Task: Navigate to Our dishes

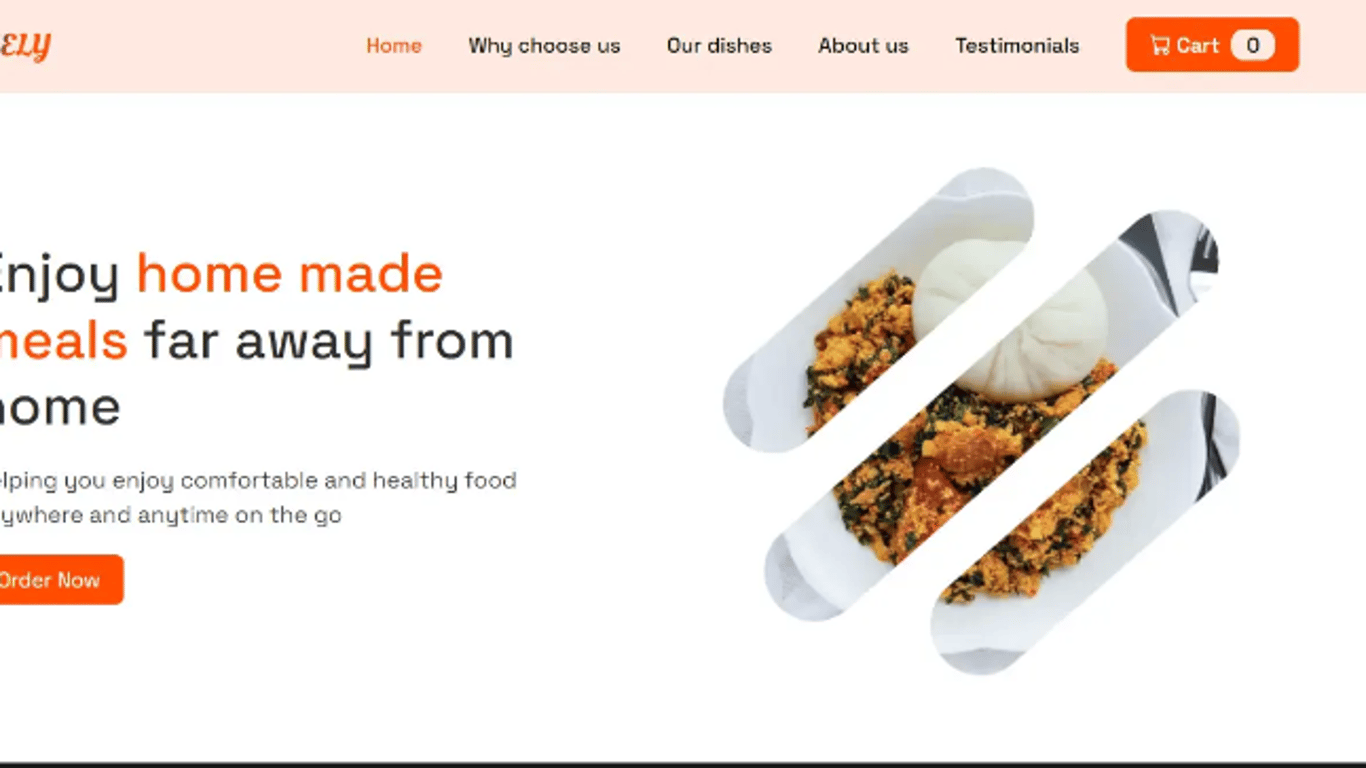Action: click(719, 46)
